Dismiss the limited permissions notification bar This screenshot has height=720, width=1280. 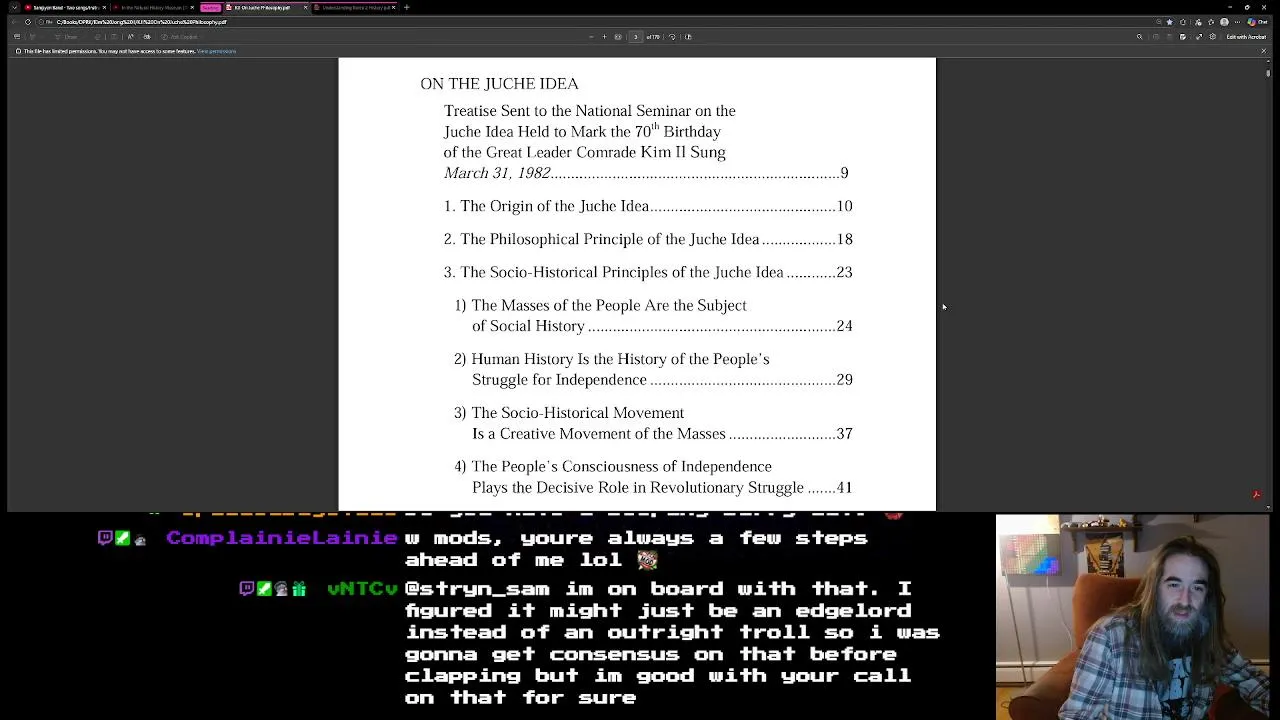(1263, 51)
